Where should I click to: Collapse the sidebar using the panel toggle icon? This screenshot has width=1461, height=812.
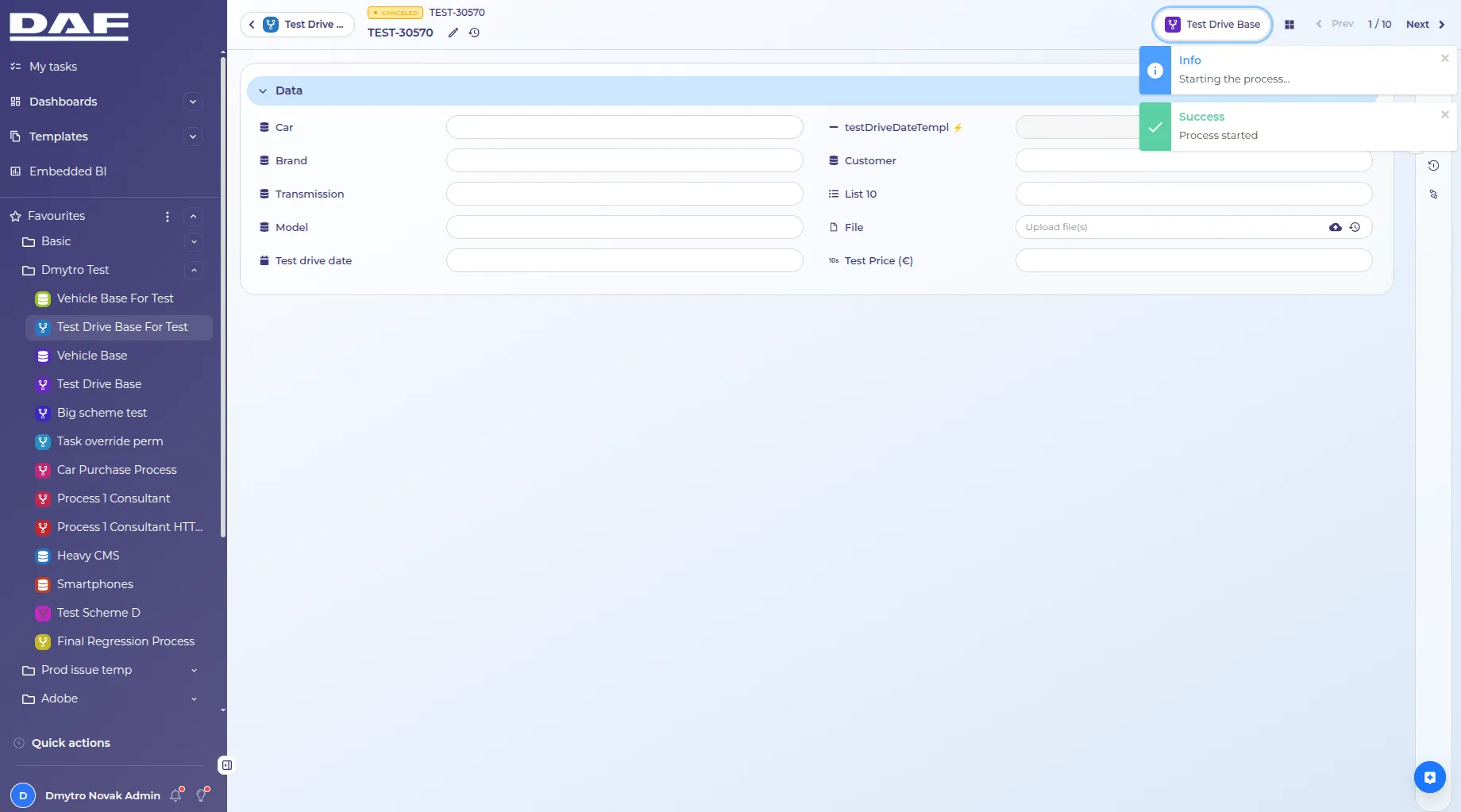click(x=227, y=765)
